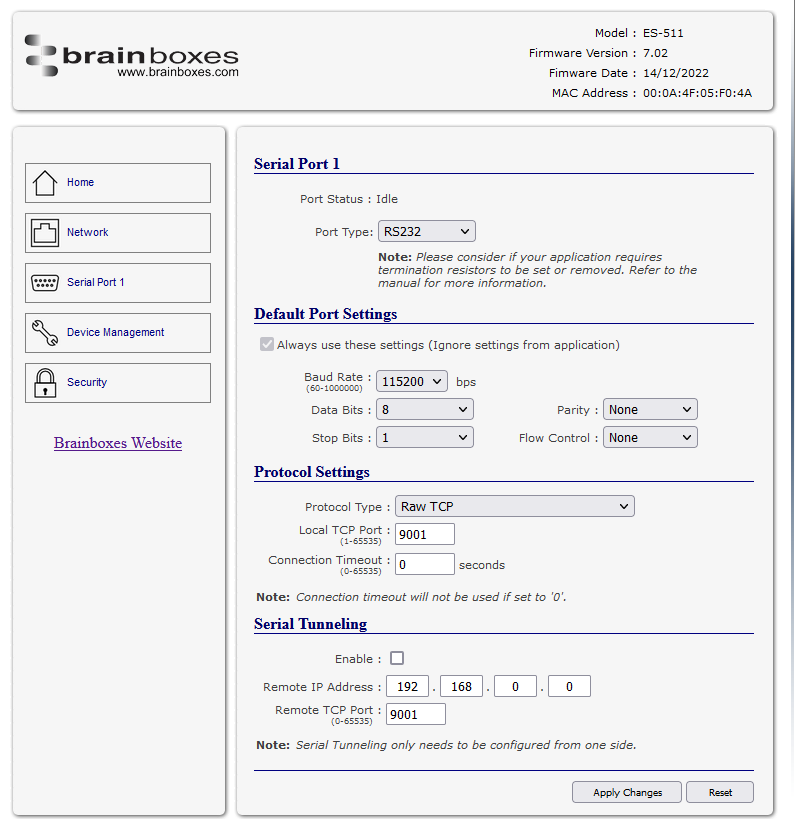The width and height of the screenshot is (795, 819).
Task: Click the Device Management wrench icon
Action: pyautogui.click(x=45, y=333)
